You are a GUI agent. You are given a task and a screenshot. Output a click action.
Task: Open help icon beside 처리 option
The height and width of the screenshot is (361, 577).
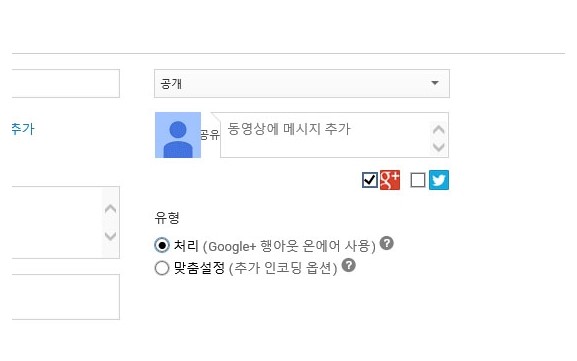pyautogui.click(x=386, y=243)
